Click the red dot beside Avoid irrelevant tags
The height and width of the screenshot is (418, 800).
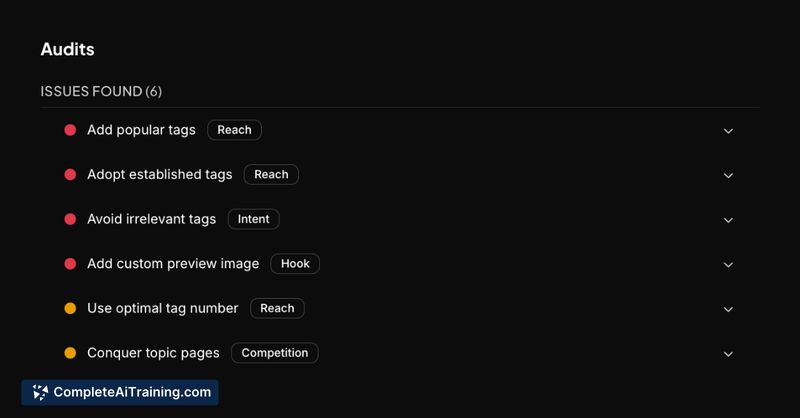[x=70, y=219]
